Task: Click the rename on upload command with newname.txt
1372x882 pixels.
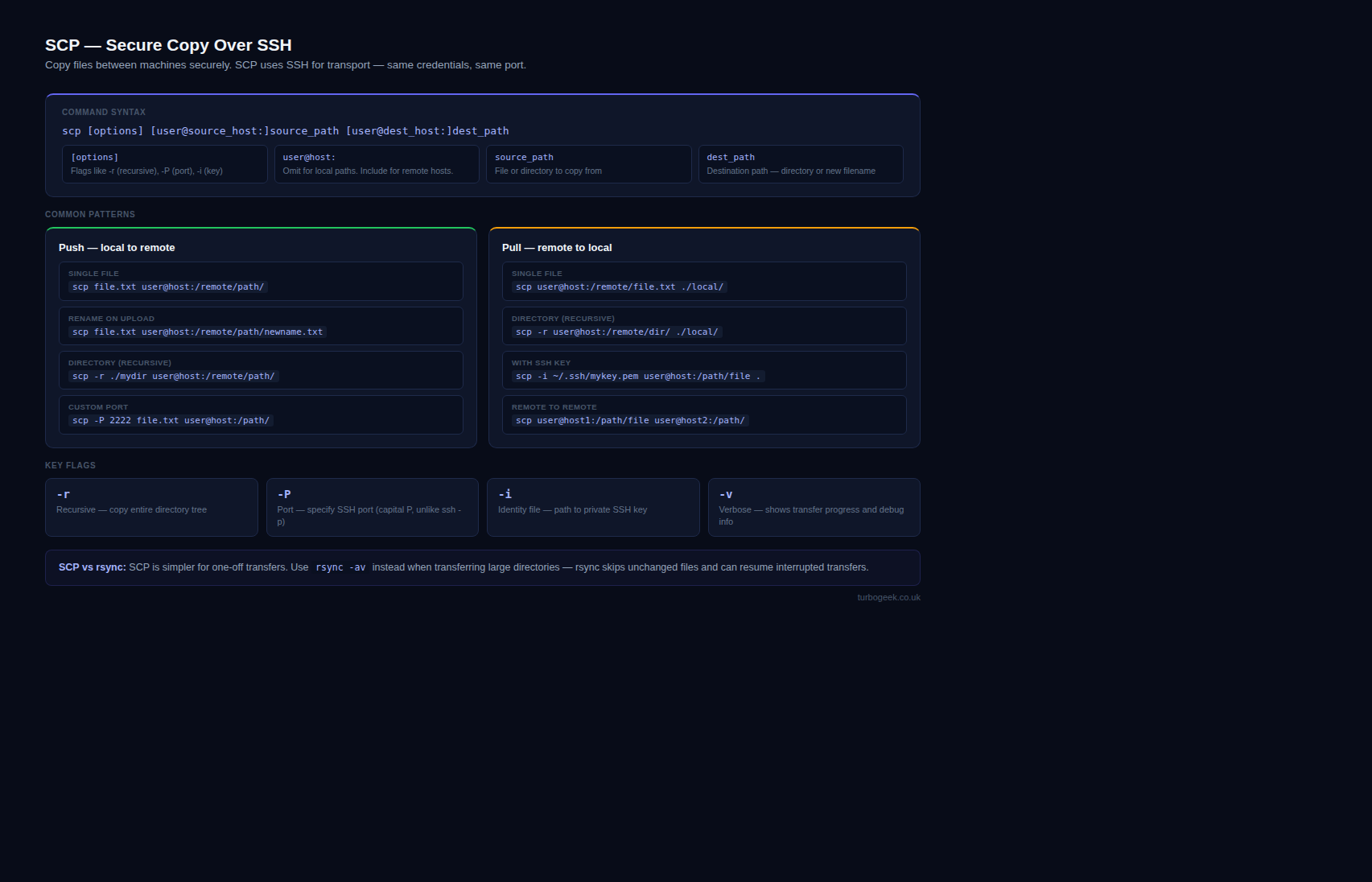Action: click(197, 332)
